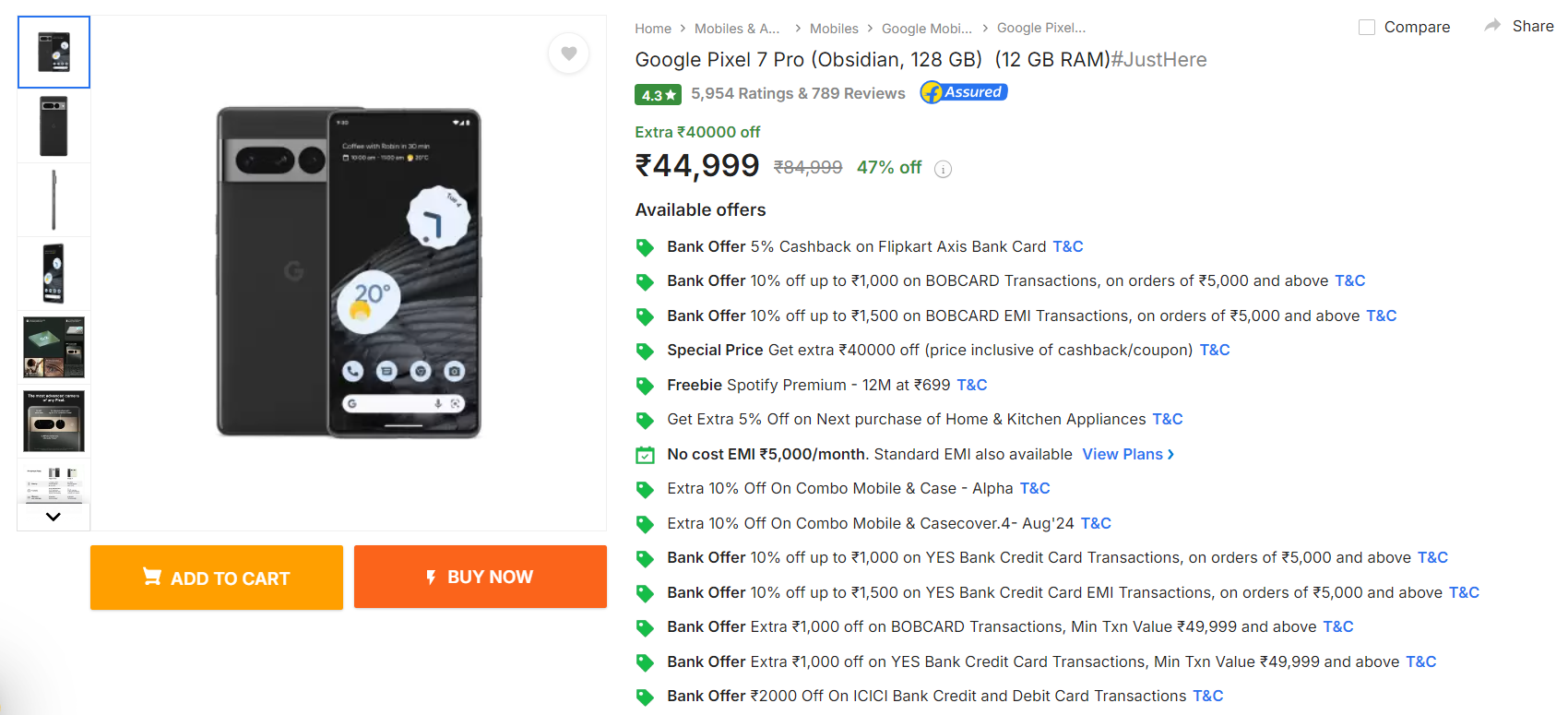Click the green tag beside ICICI Bank offer
The image size is (1568, 715).
645,697
